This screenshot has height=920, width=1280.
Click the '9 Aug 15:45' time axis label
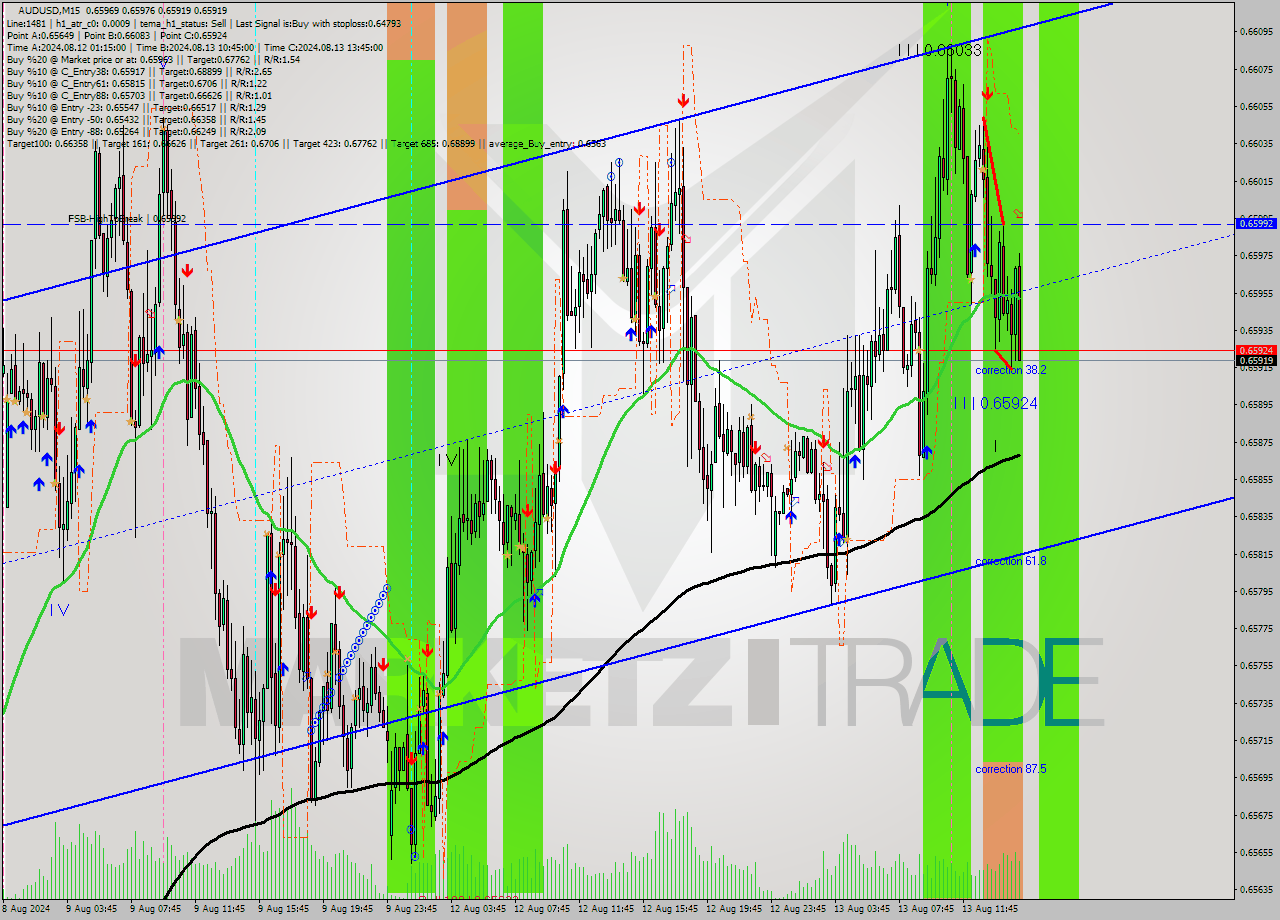284,909
